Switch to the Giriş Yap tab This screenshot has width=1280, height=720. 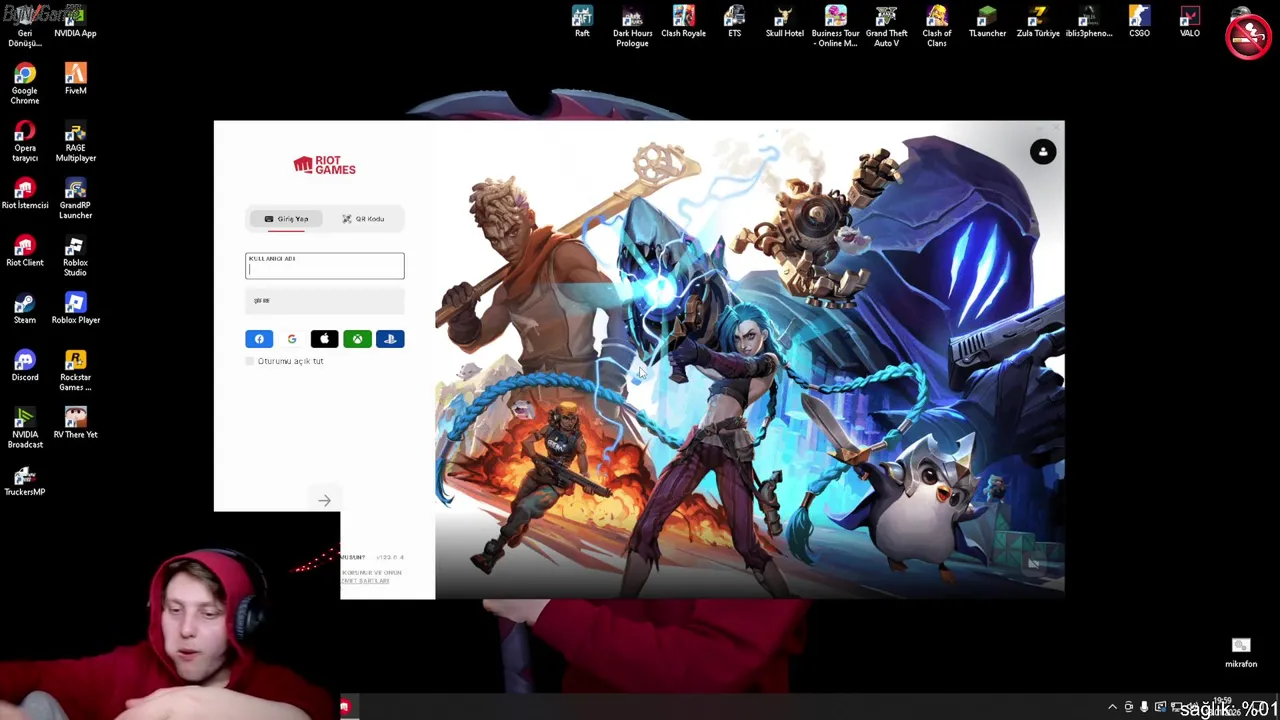[286, 219]
